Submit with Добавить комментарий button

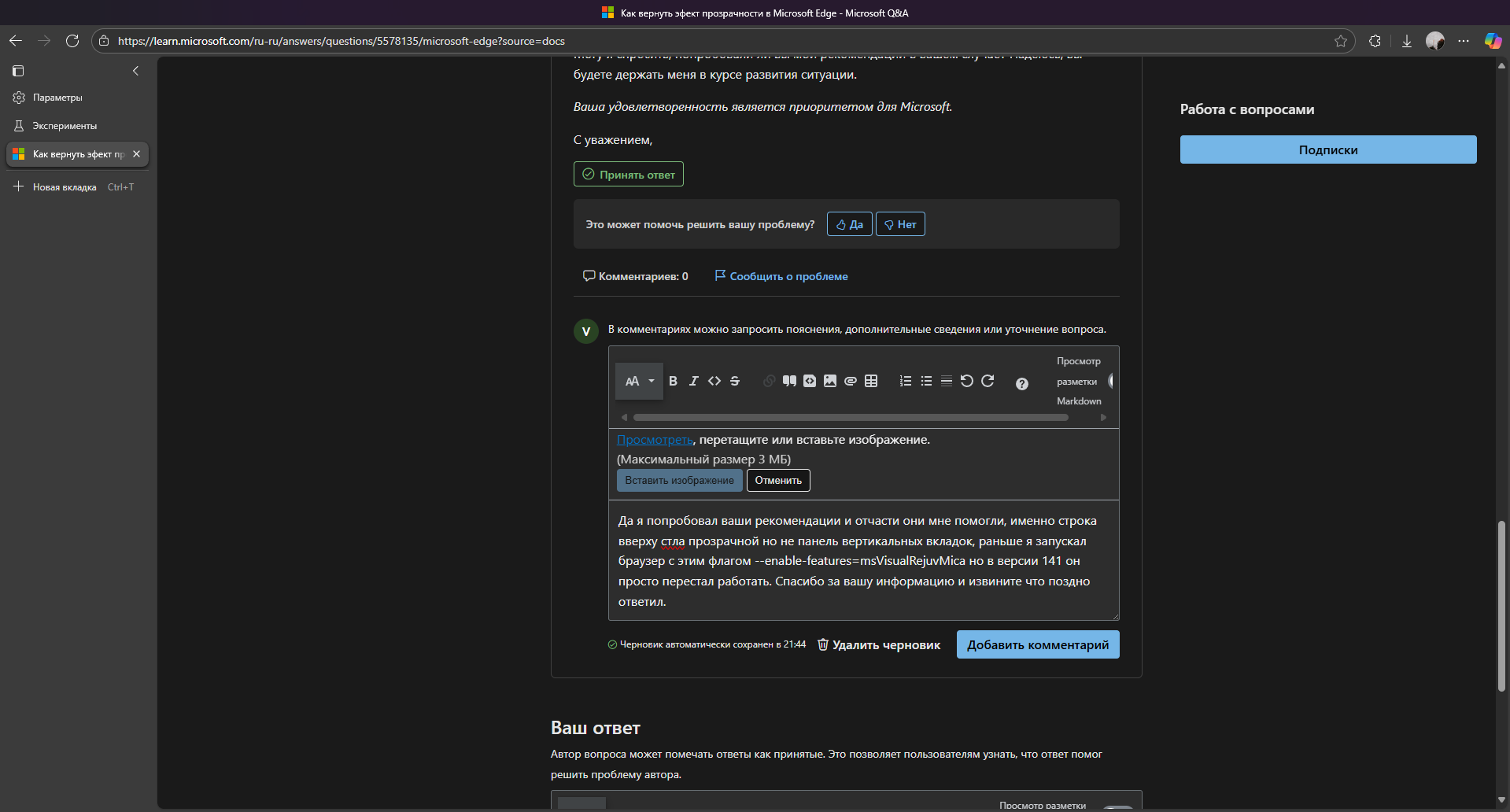(x=1038, y=644)
